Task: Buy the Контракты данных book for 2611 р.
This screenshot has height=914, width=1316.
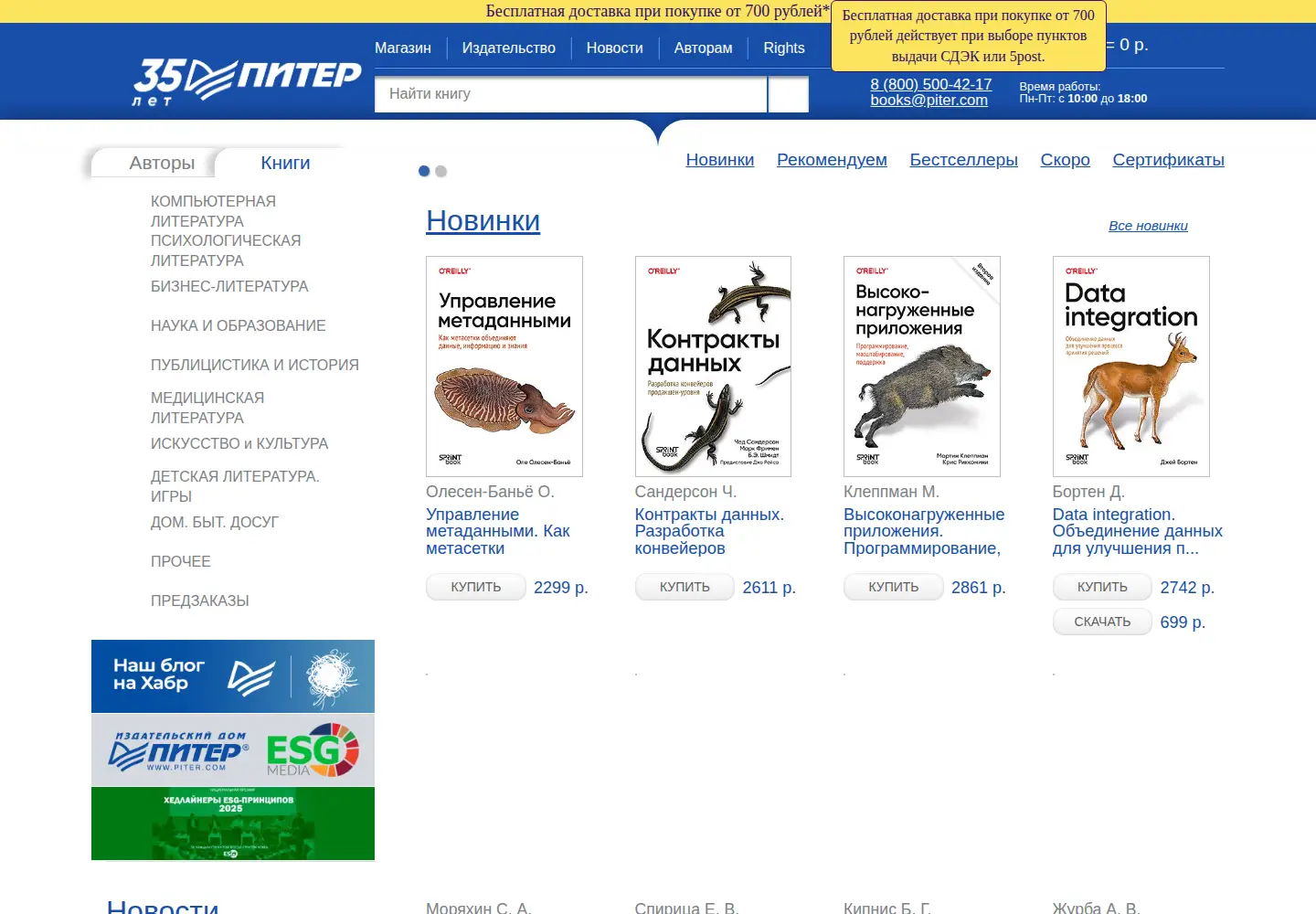Action: click(x=685, y=587)
